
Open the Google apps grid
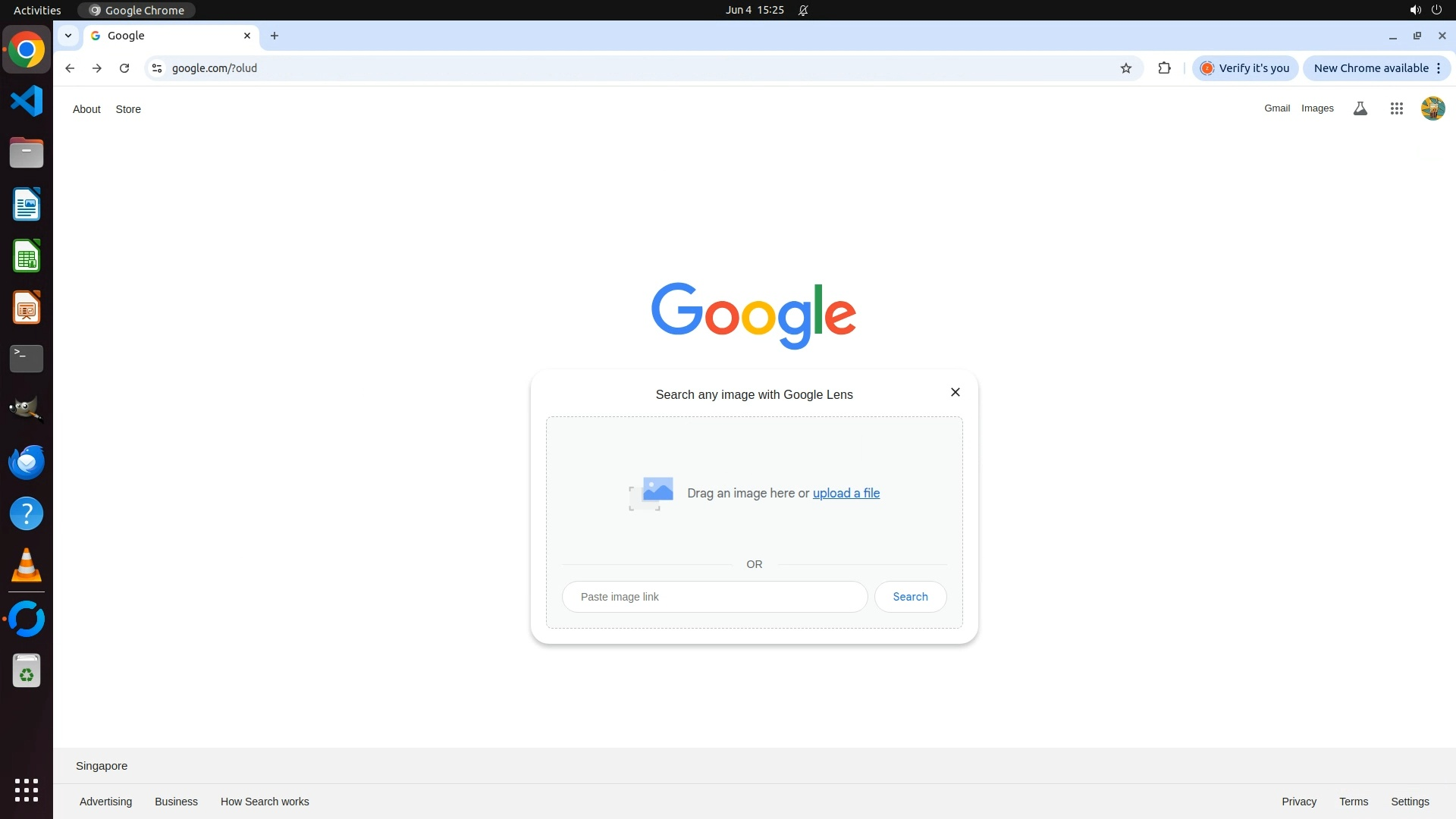(1396, 108)
